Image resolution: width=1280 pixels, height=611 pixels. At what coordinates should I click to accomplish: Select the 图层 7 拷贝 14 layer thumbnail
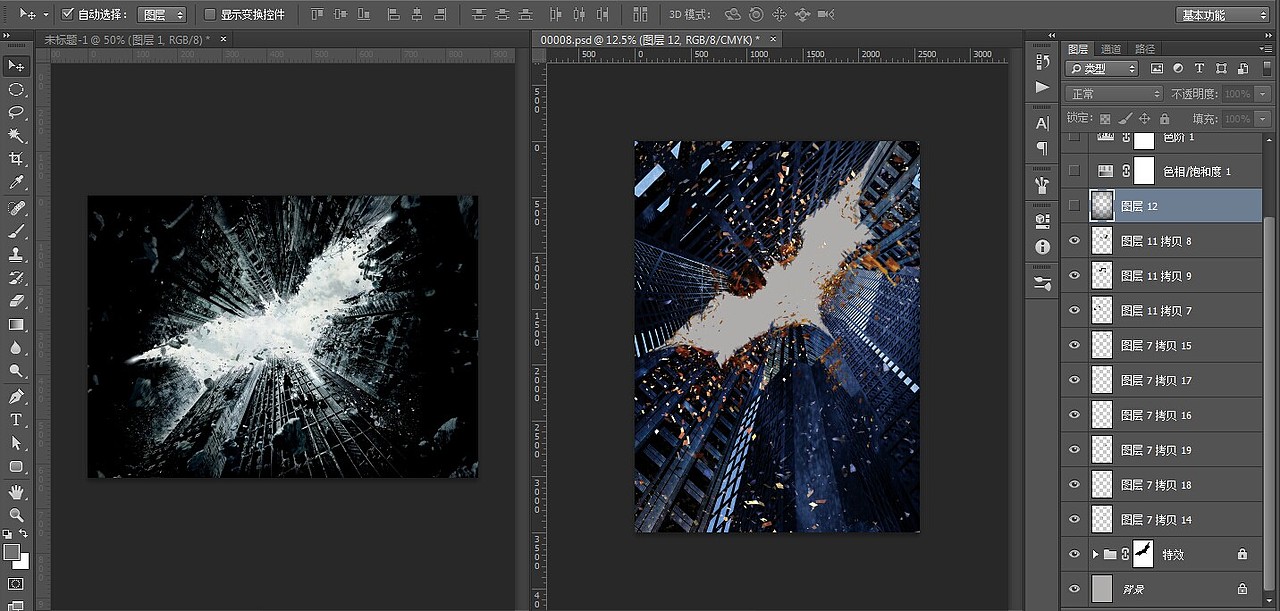coord(1101,519)
